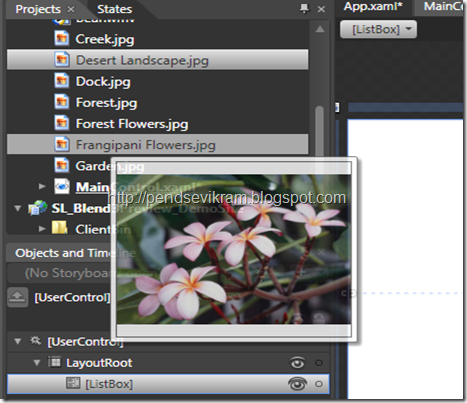The image size is (467, 403).
Task: Click the [UserControl] scope label
Action: click(72, 297)
